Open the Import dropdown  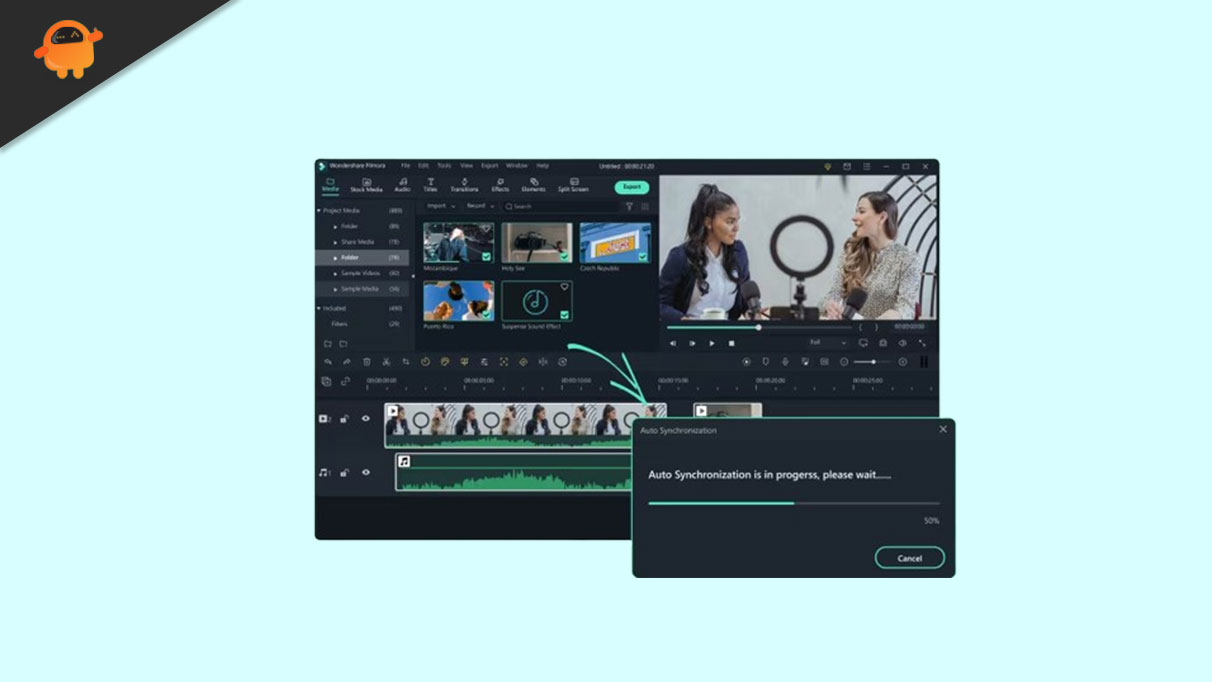click(440, 206)
